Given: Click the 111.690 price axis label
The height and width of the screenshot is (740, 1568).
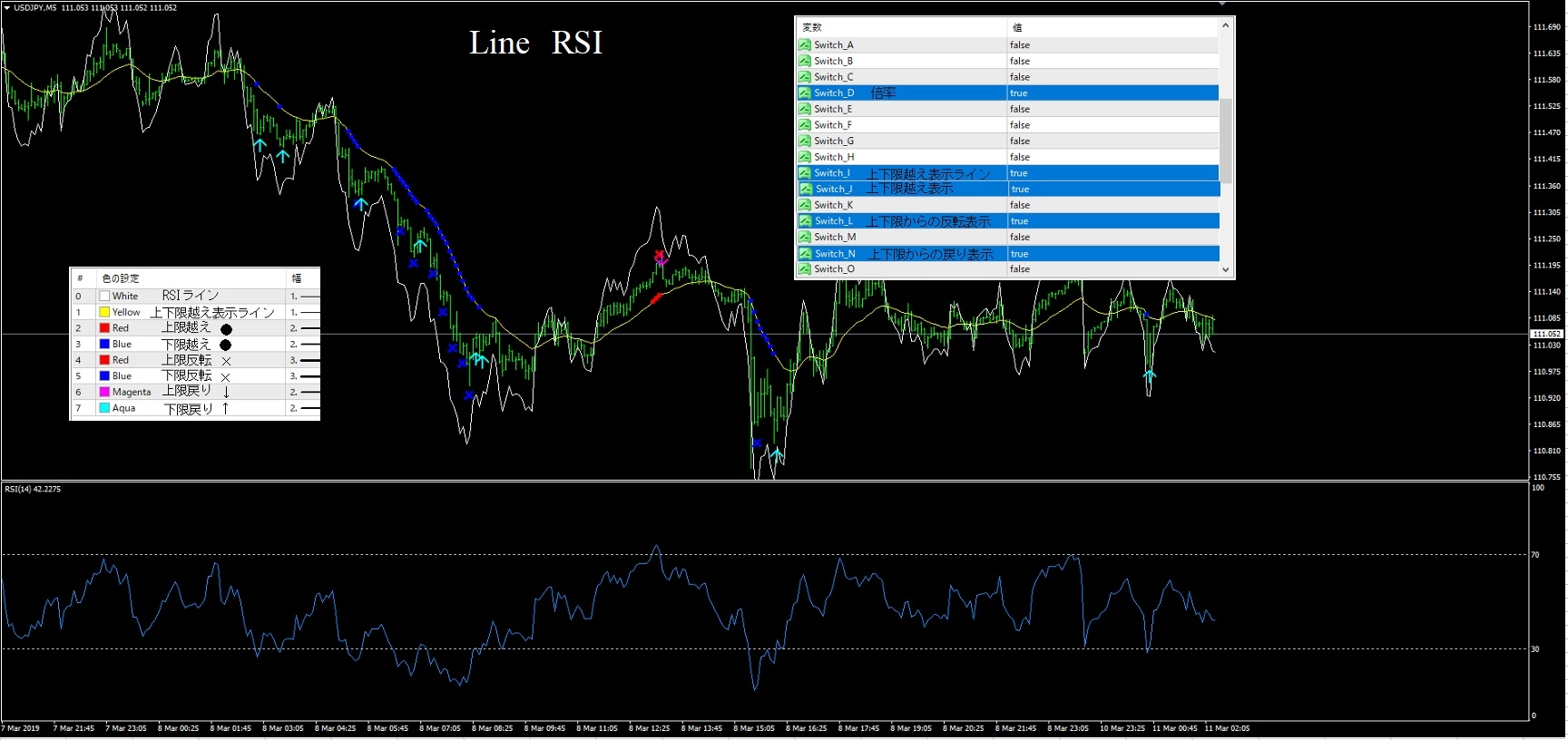Looking at the screenshot, I should (x=1547, y=27).
